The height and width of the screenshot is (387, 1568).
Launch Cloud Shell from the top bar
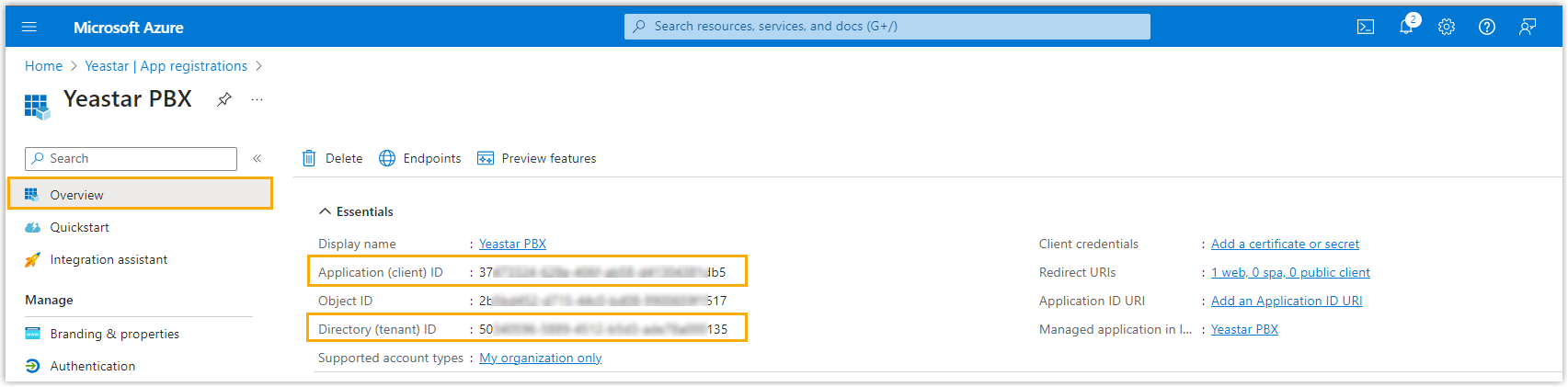[x=1366, y=27]
